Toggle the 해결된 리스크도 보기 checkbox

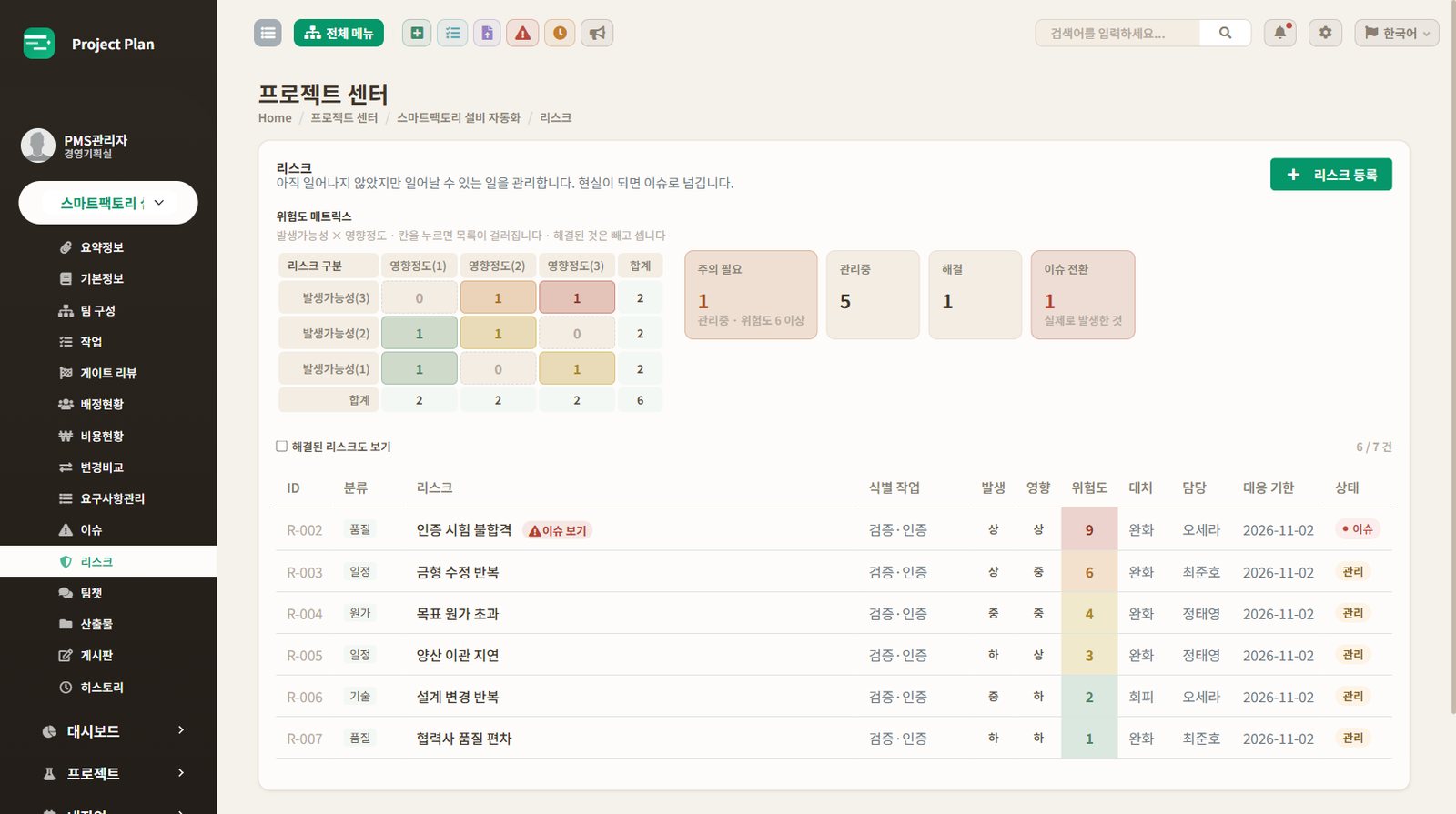point(282,447)
